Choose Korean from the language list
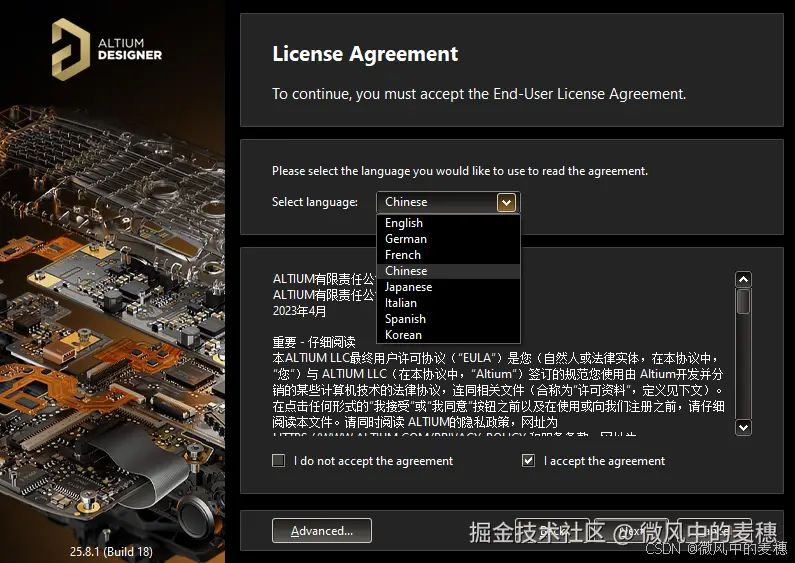795x563 pixels. pyautogui.click(x=448, y=335)
